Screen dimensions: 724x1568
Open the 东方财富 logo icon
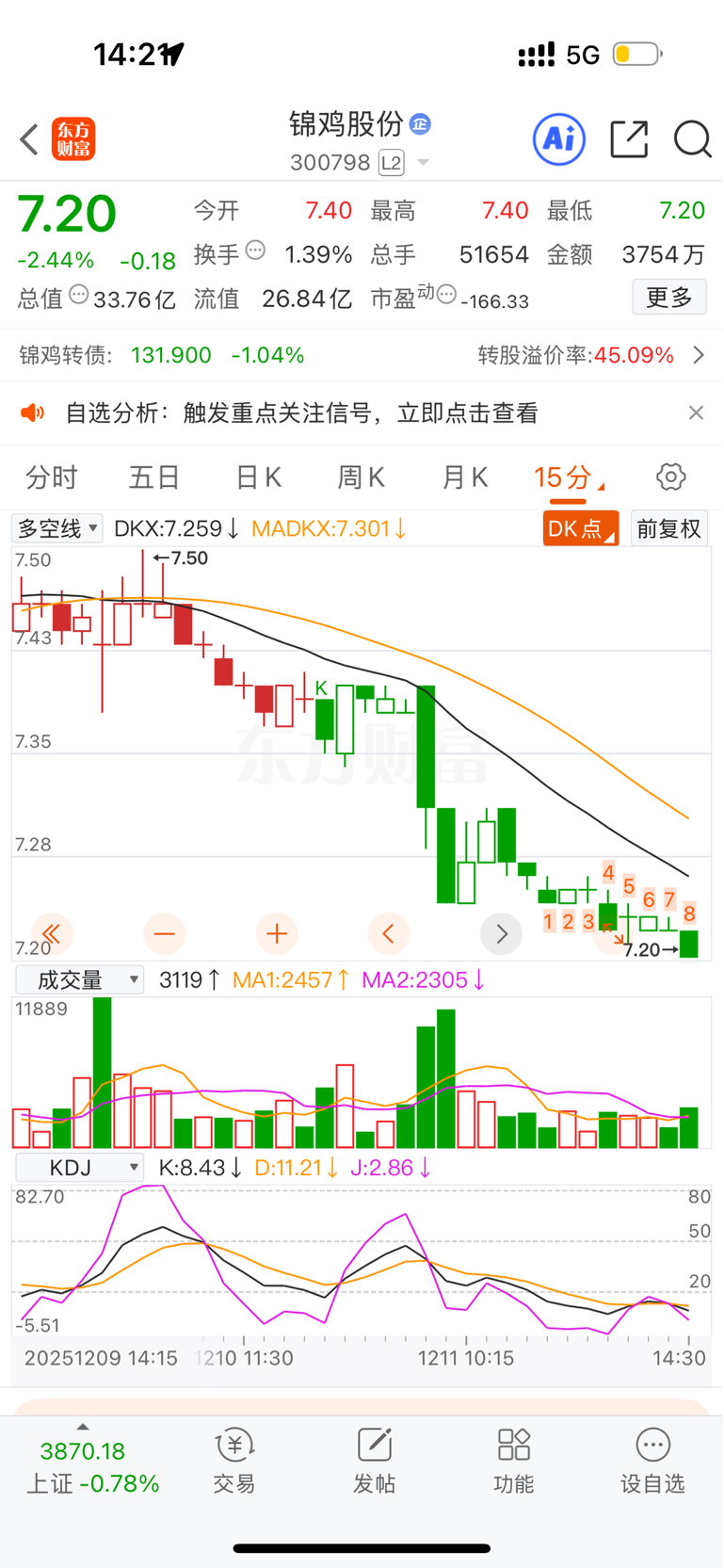pyautogui.click(x=73, y=139)
